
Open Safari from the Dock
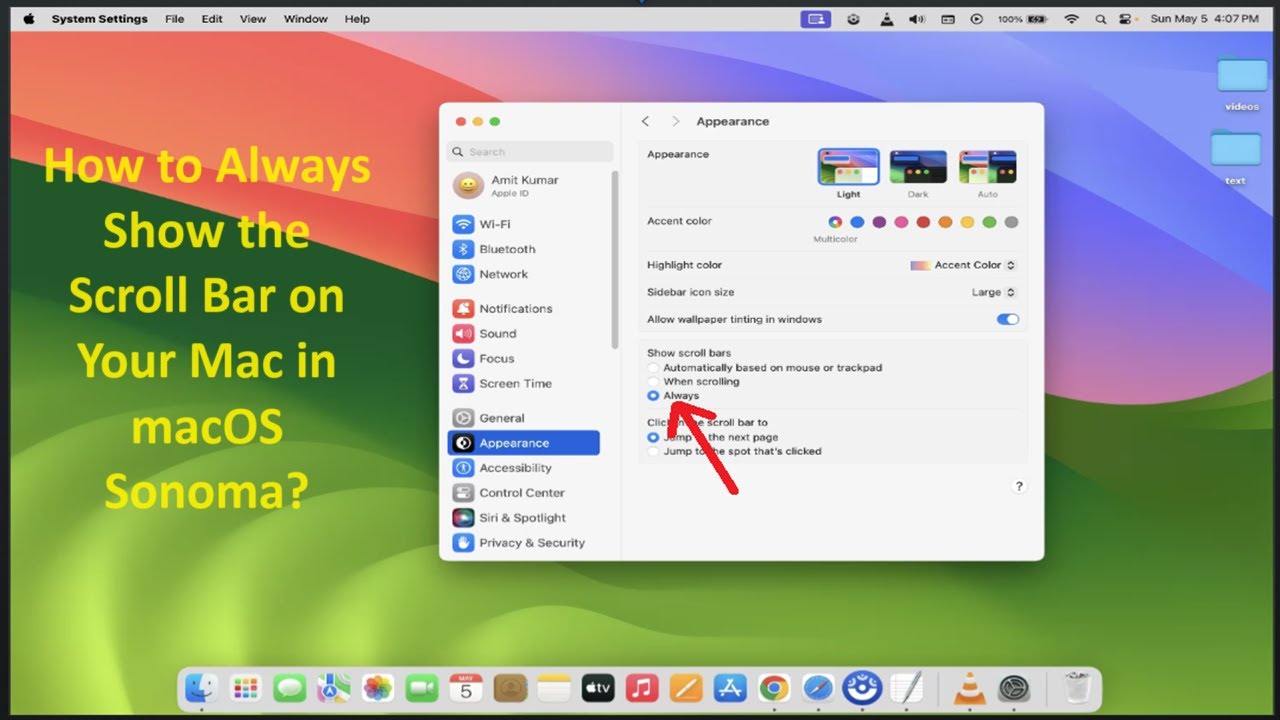pyautogui.click(x=818, y=687)
